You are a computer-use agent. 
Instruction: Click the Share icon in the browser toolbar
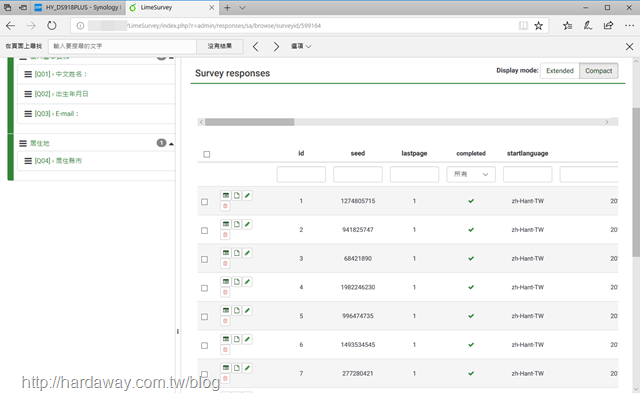coord(609,26)
